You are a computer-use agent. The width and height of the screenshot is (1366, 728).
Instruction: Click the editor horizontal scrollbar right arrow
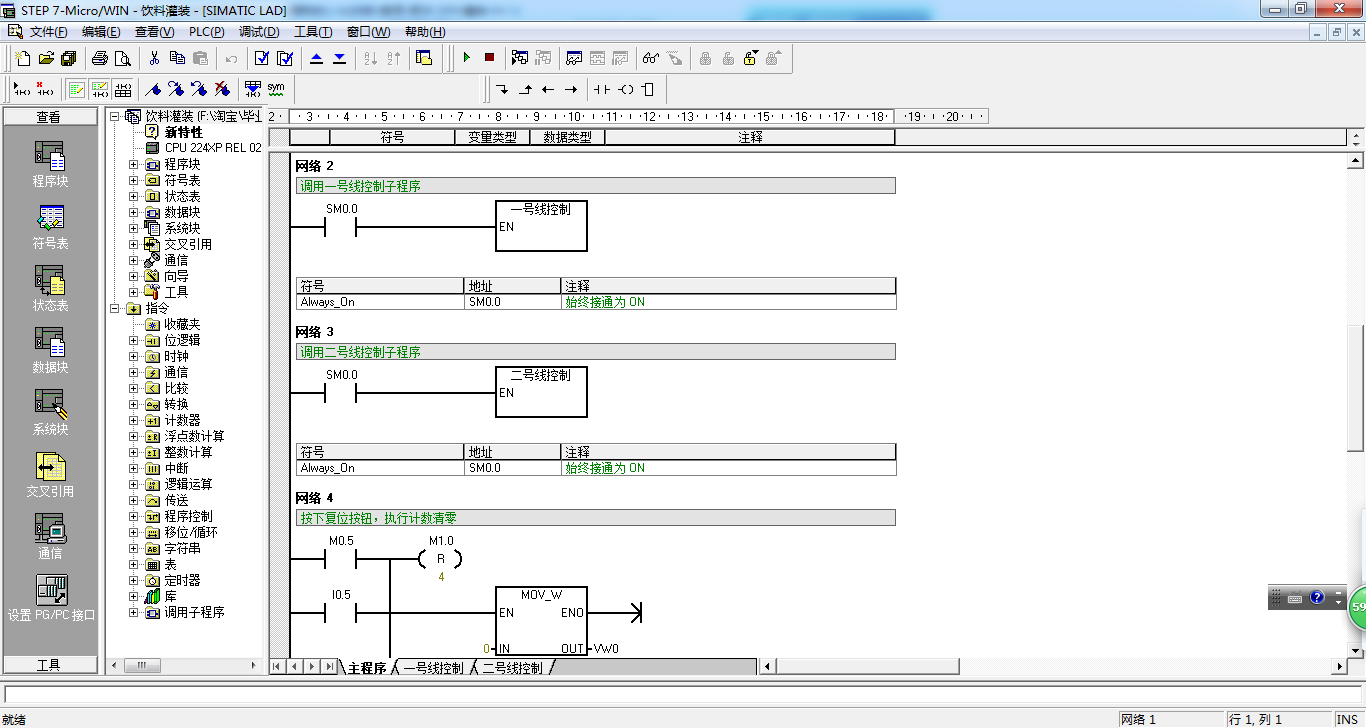tap(1340, 667)
